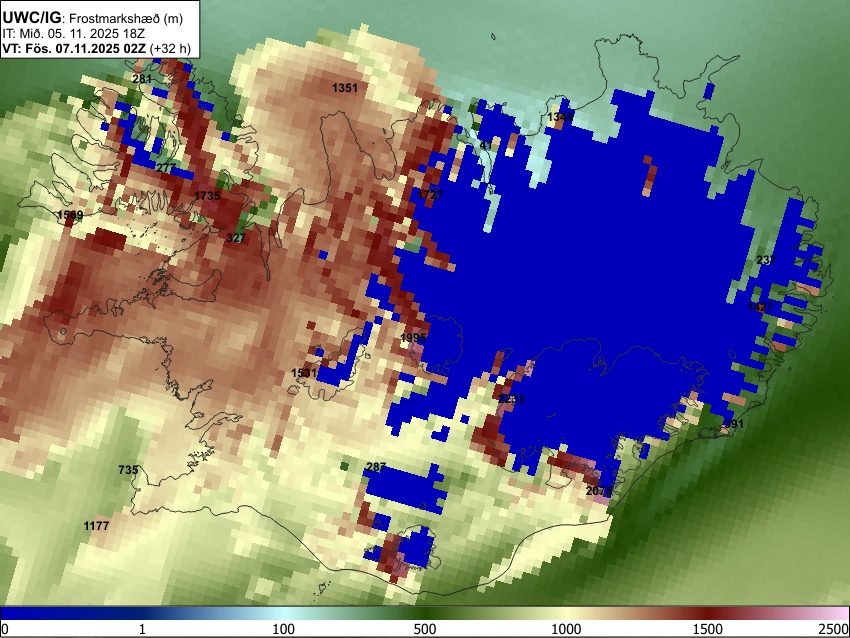Image resolution: width=850 pixels, height=638 pixels.
Task: Click the color scale label 1500
Action: point(708,629)
